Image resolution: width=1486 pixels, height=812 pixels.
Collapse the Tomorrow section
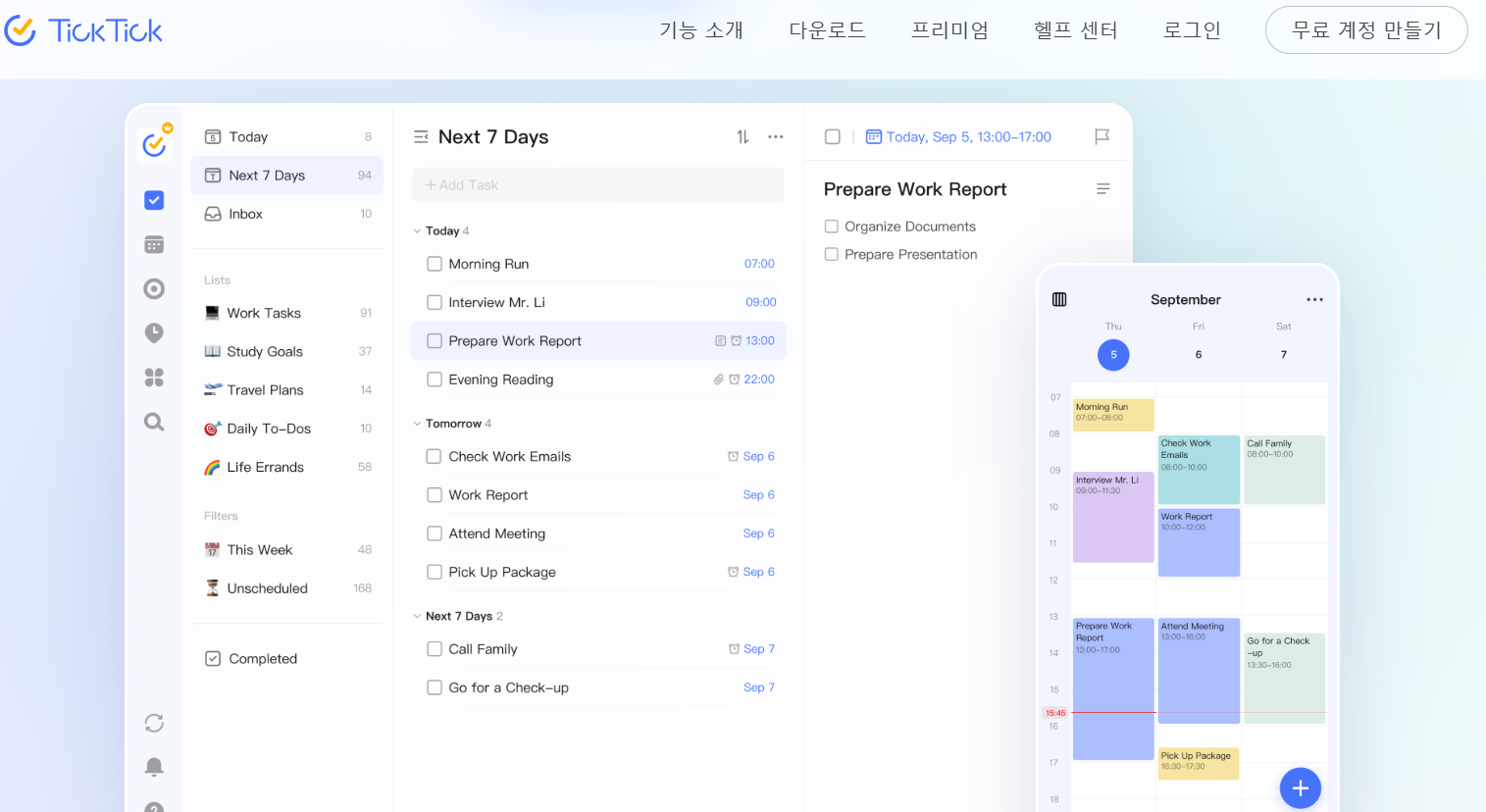pos(417,423)
